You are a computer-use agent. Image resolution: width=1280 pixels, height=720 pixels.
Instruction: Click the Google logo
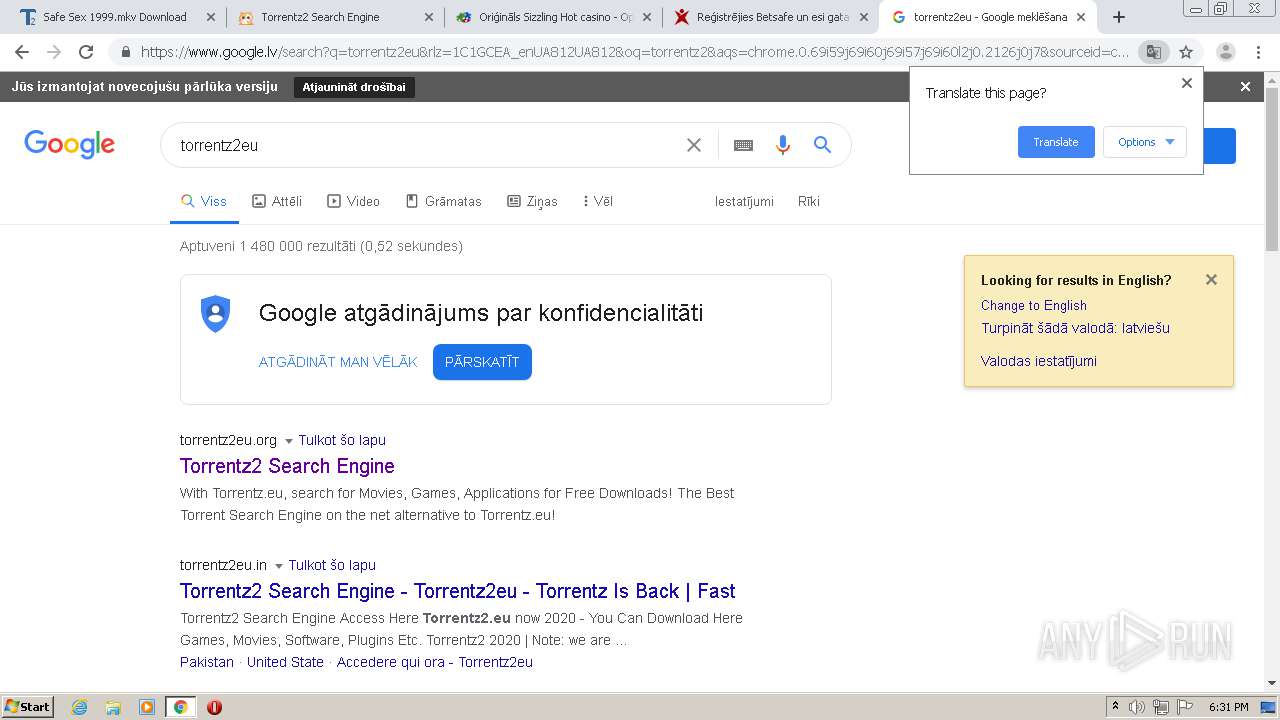click(x=69, y=144)
